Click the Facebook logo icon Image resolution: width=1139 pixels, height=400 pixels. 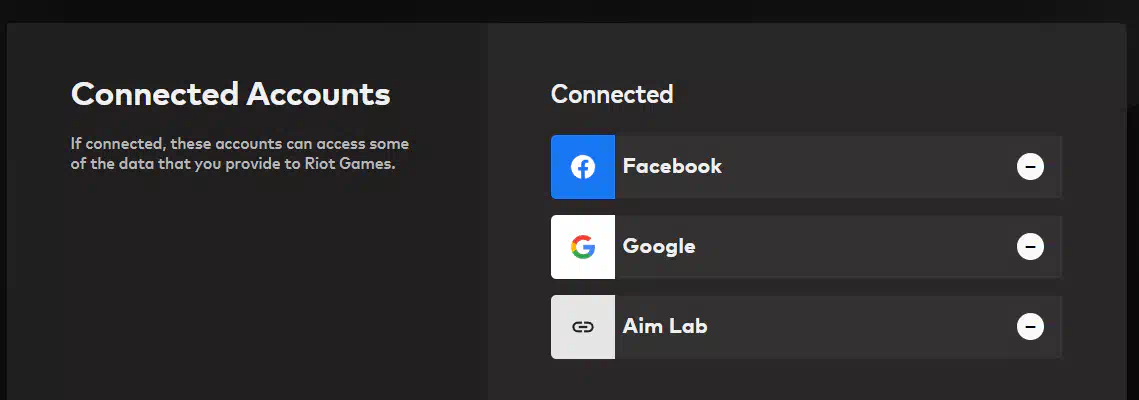click(x=583, y=167)
